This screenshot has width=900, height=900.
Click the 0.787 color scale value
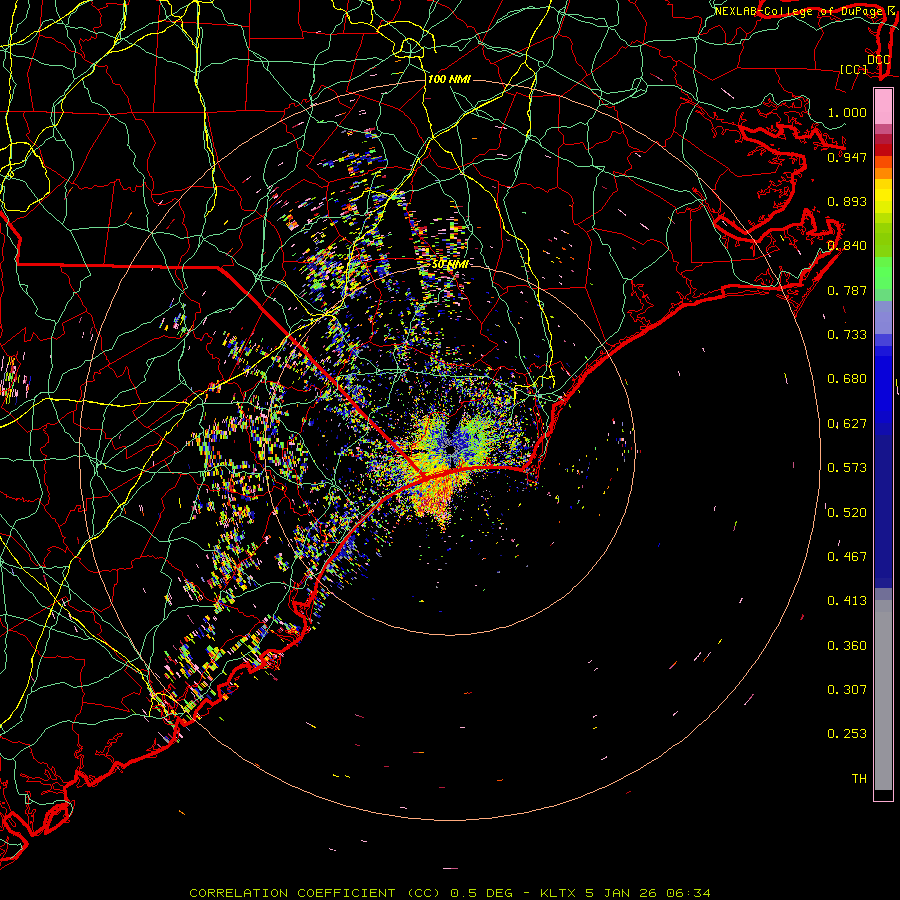847,290
